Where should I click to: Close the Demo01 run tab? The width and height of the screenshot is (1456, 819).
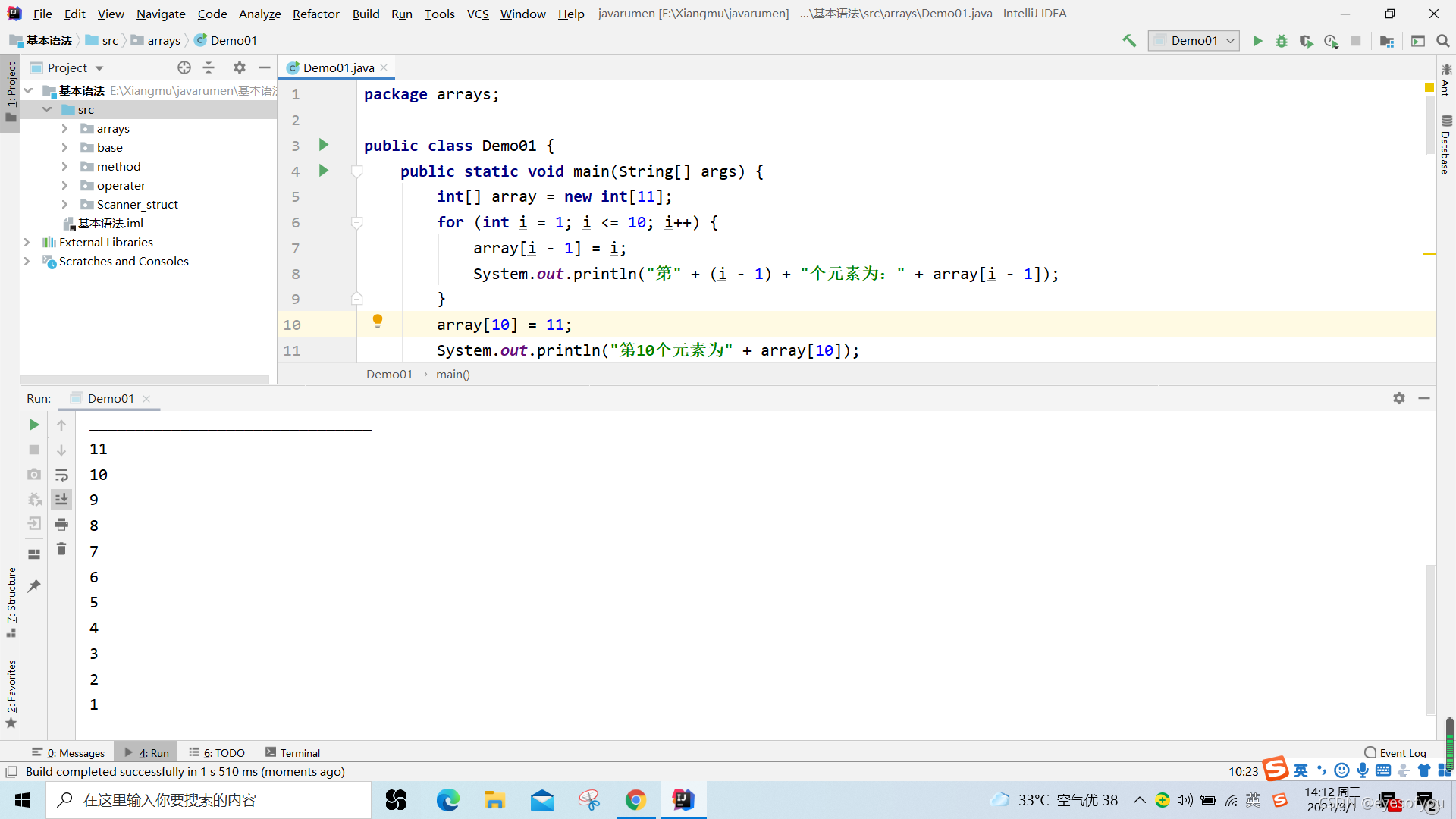(146, 398)
